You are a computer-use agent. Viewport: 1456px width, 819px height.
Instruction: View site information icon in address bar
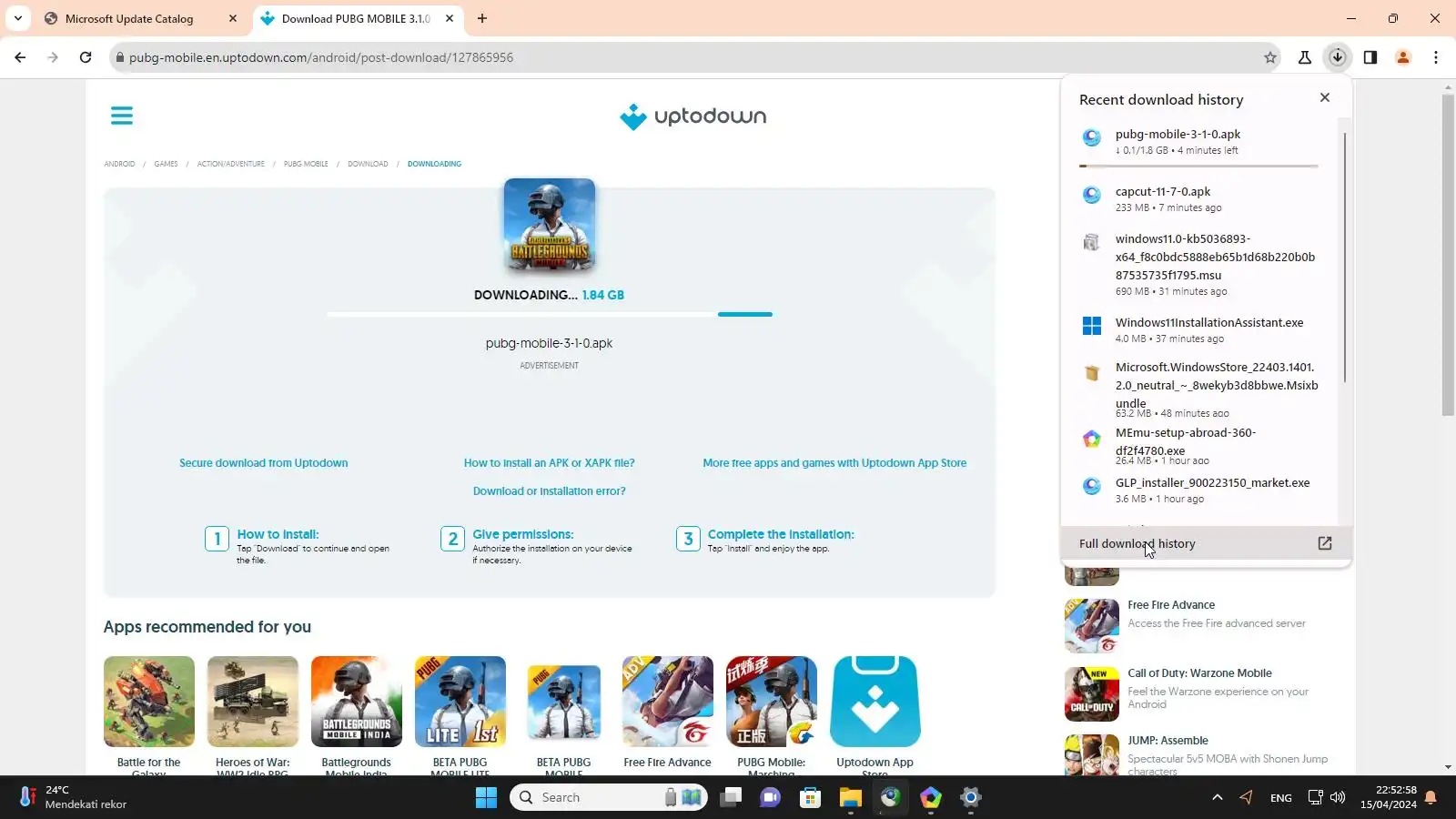pos(118,57)
